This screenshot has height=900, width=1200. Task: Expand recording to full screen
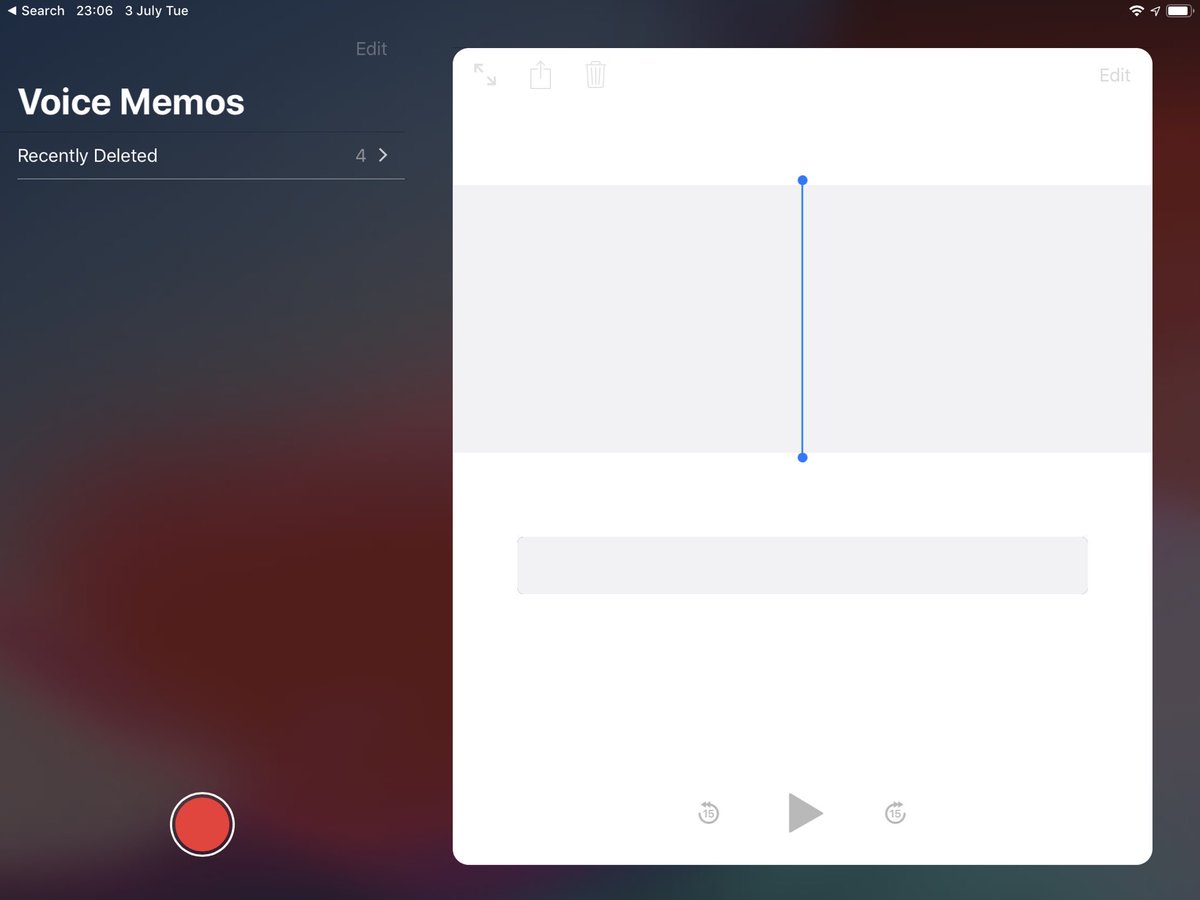(x=485, y=74)
